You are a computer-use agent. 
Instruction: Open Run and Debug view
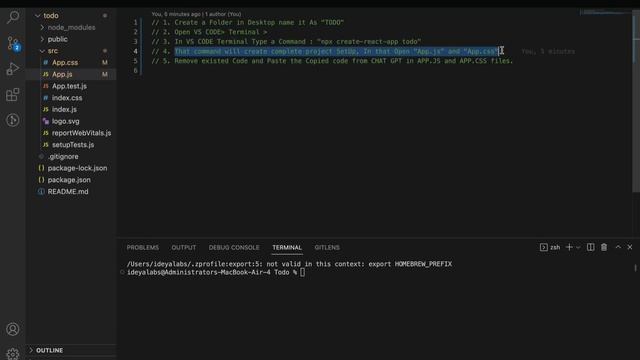pyautogui.click(x=13, y=69)
